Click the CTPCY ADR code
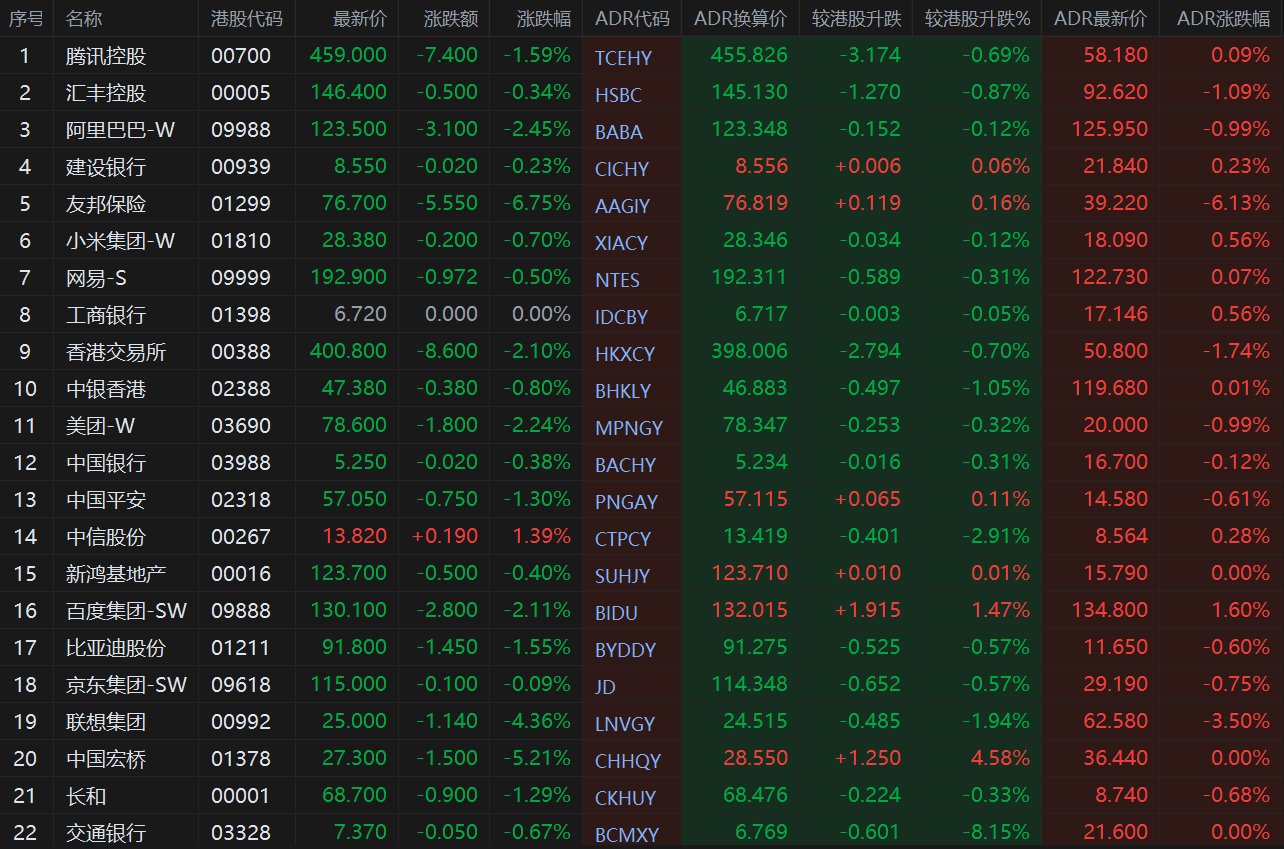 [623, 539]
